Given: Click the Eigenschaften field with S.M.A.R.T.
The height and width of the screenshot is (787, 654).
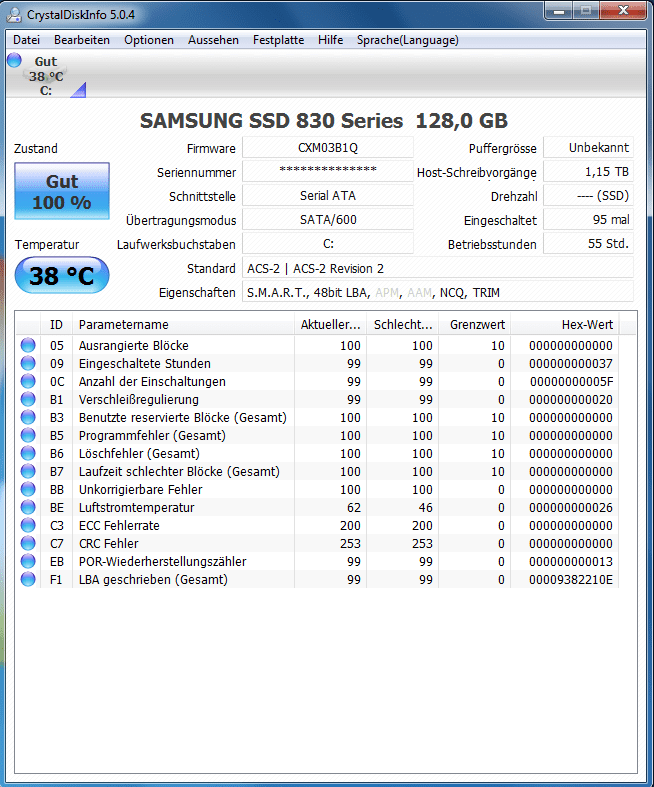Looking at the screenshot, I should click(438, 292).
